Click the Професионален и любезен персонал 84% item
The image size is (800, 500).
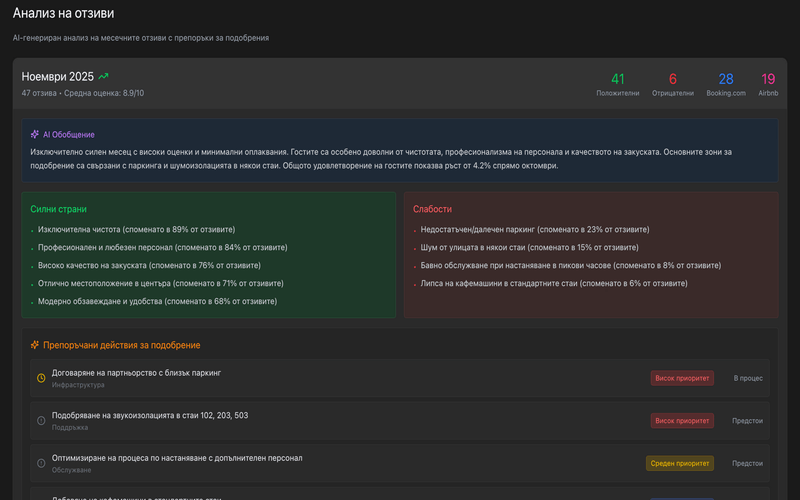[x=162, y=247]
